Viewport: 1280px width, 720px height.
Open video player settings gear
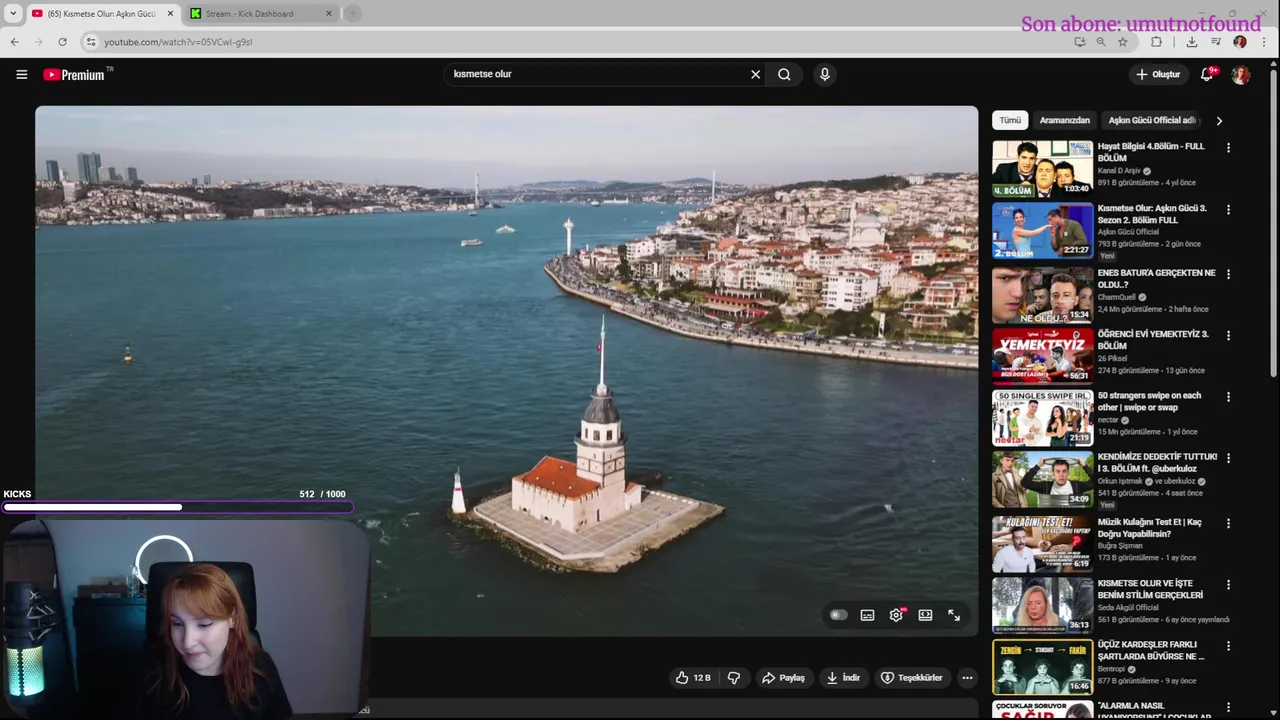click(896, 615)
